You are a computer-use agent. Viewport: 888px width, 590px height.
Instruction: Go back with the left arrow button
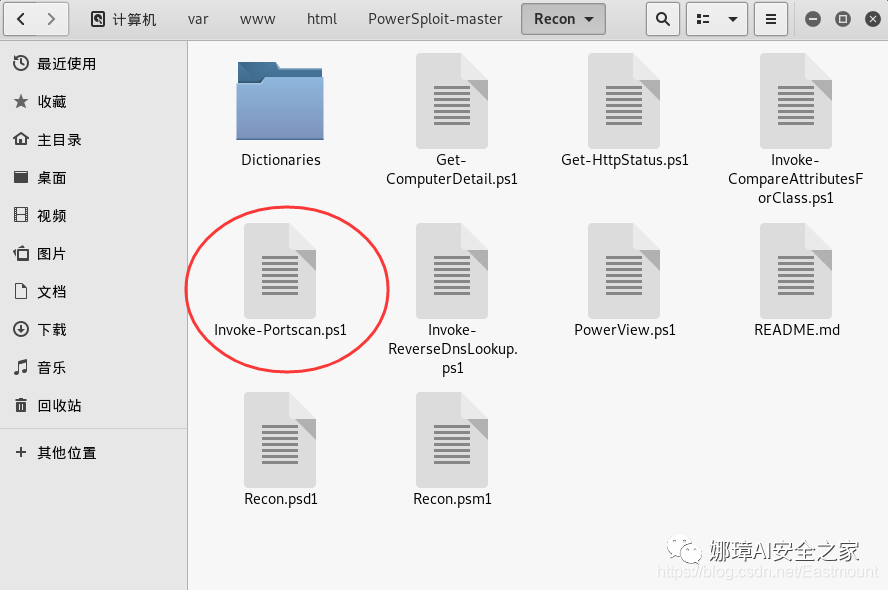point(20,19)
